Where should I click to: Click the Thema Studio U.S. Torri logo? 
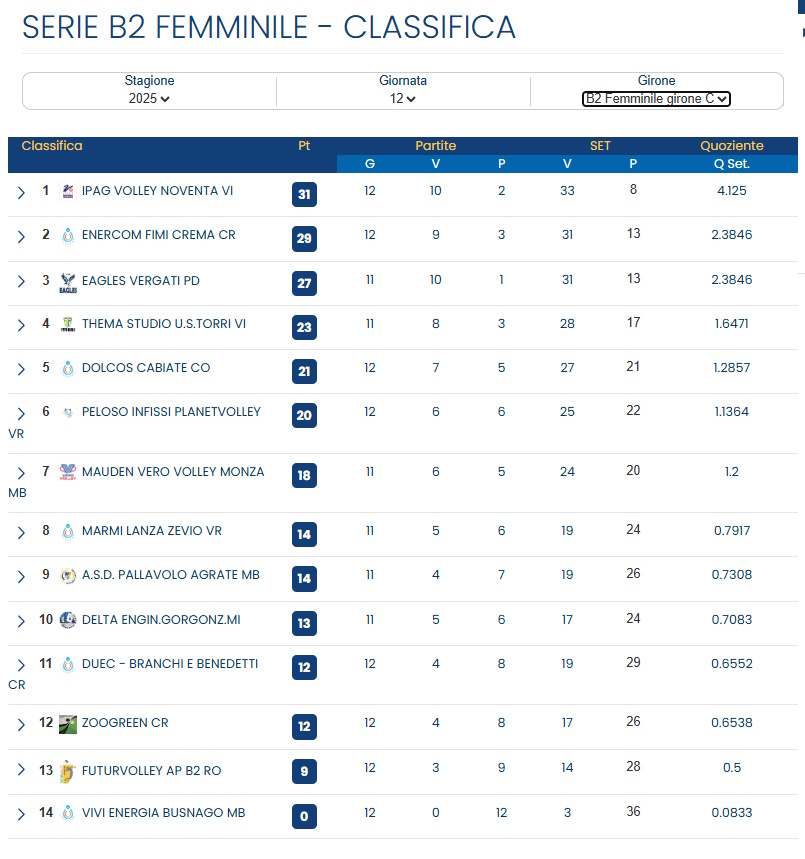tap(68, 324)
